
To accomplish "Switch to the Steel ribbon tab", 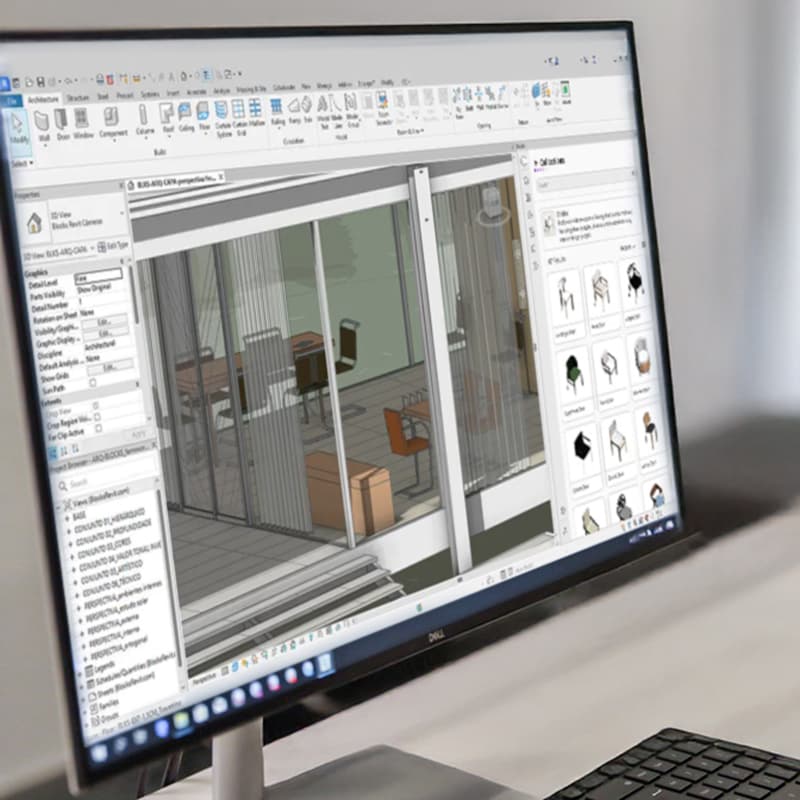I will 103,96.
